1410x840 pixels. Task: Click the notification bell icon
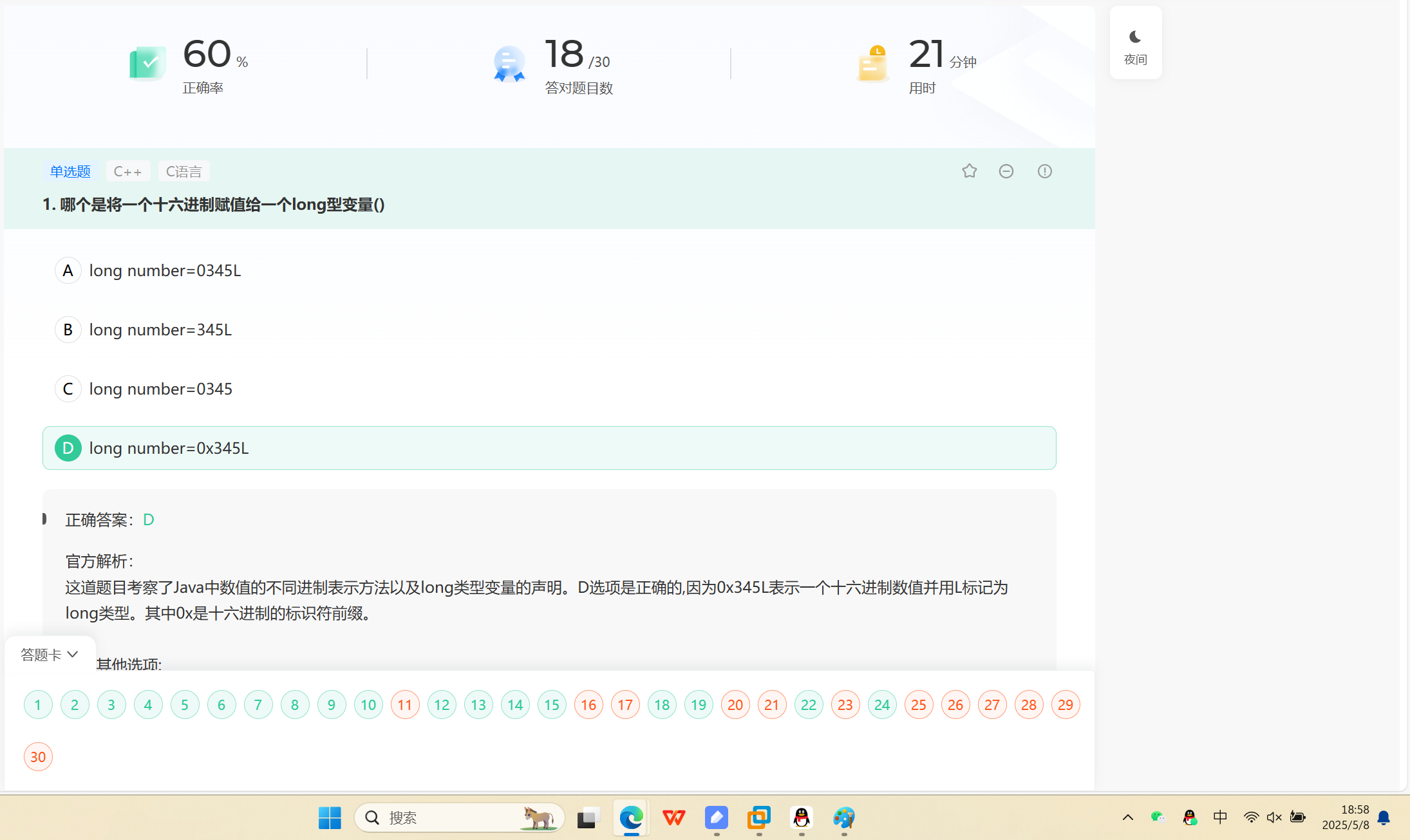click(x=1383, y=817)
